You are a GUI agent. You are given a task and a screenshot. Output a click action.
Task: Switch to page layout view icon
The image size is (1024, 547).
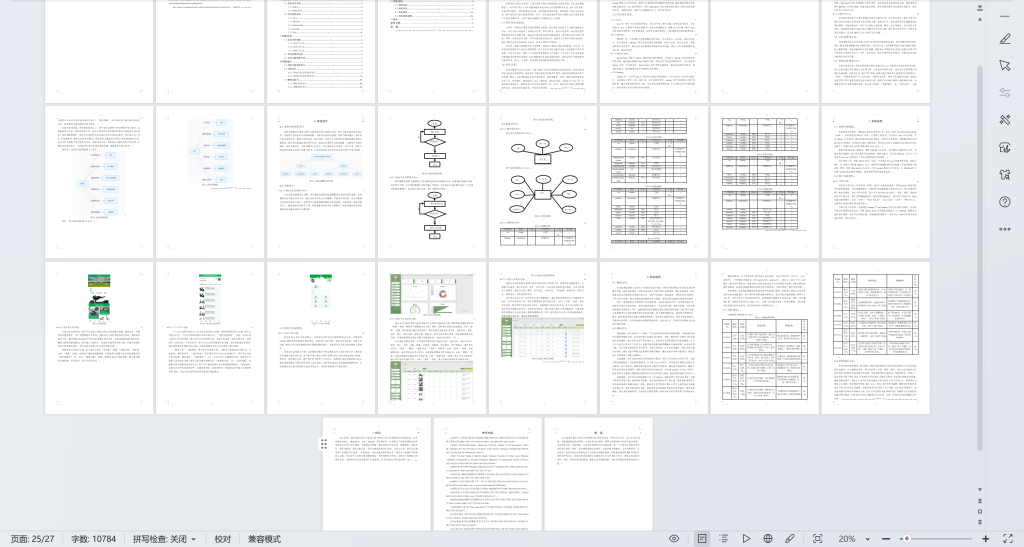click(x=701, y=539)
